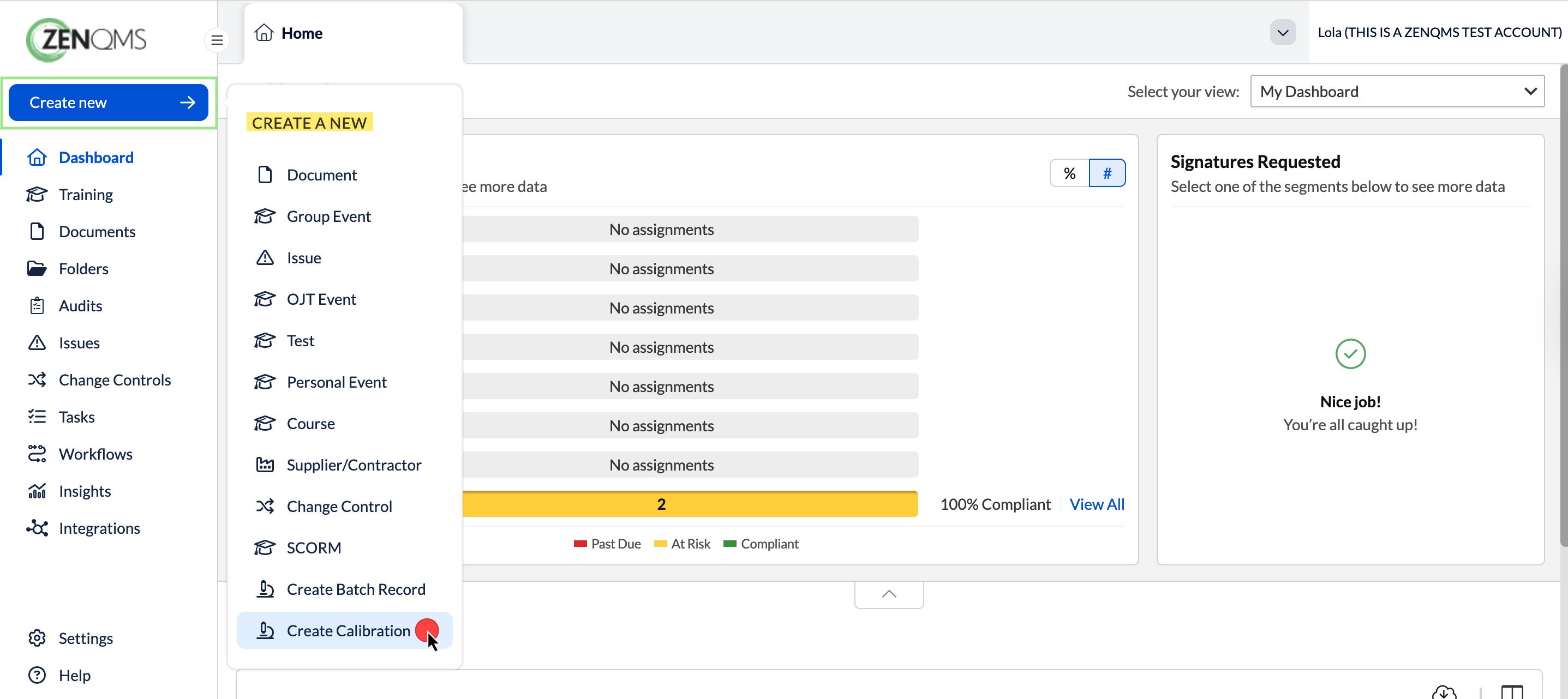Click the Change Controls shuffle icon

click(x=37, y=380)
